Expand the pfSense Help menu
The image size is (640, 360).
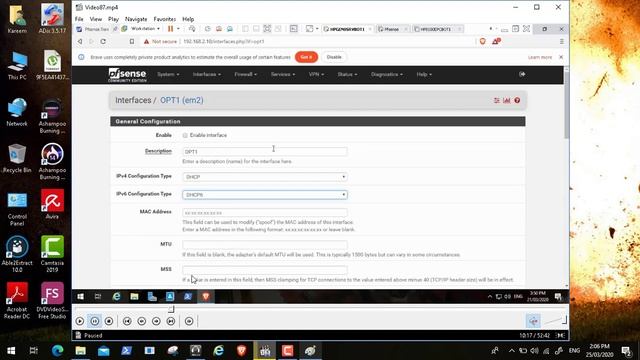point(424,74)
